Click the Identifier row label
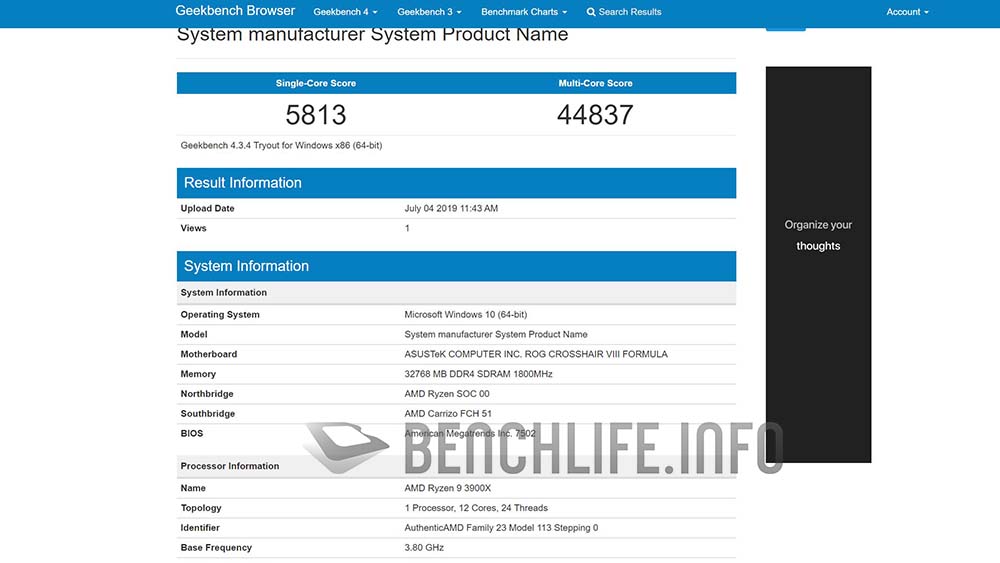This screenshot has width=1000, height=563. tap(200, 528)
